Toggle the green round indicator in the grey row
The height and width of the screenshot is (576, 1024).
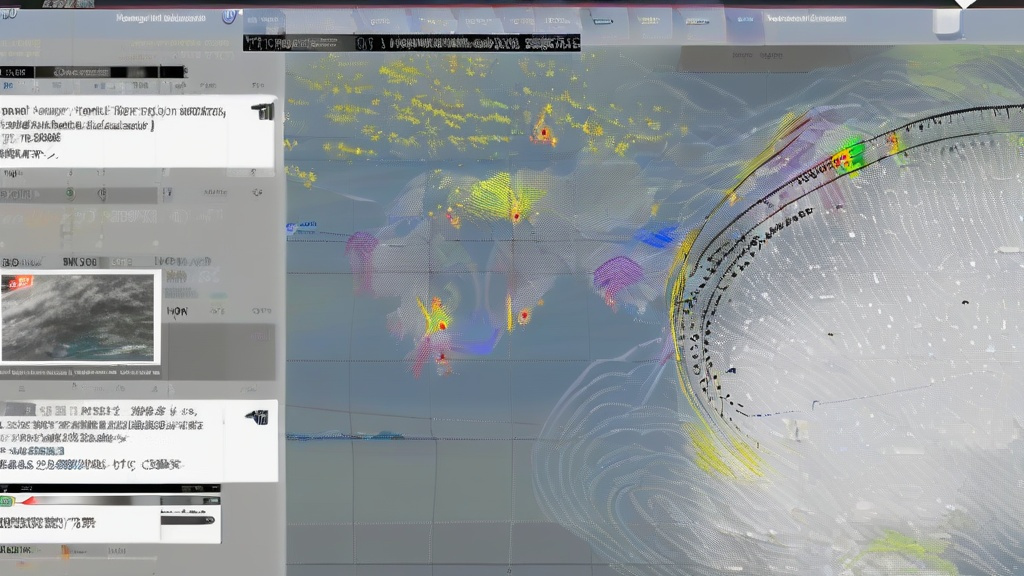[70, 193]
